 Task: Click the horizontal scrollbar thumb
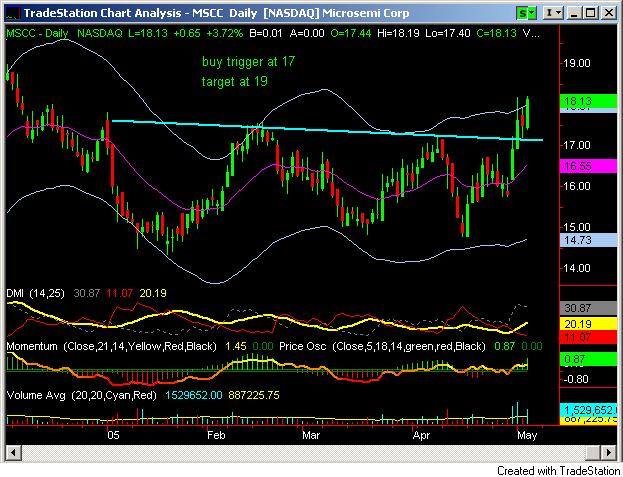(x=592, y=452)
